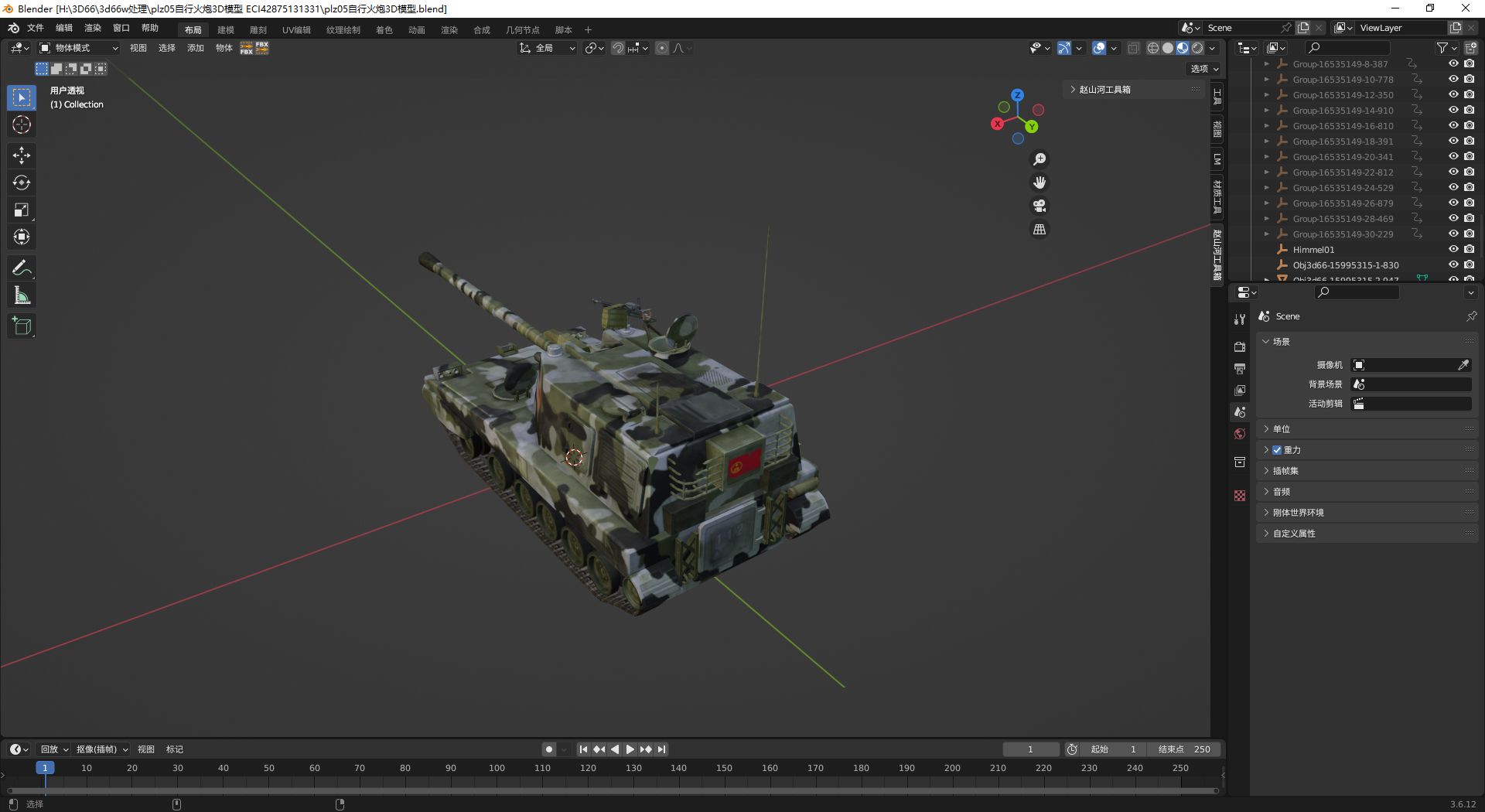Hide Himmel01 using its eye icon
Viewport: 1485px width, 812px height.
click(x=1453, y=249)
